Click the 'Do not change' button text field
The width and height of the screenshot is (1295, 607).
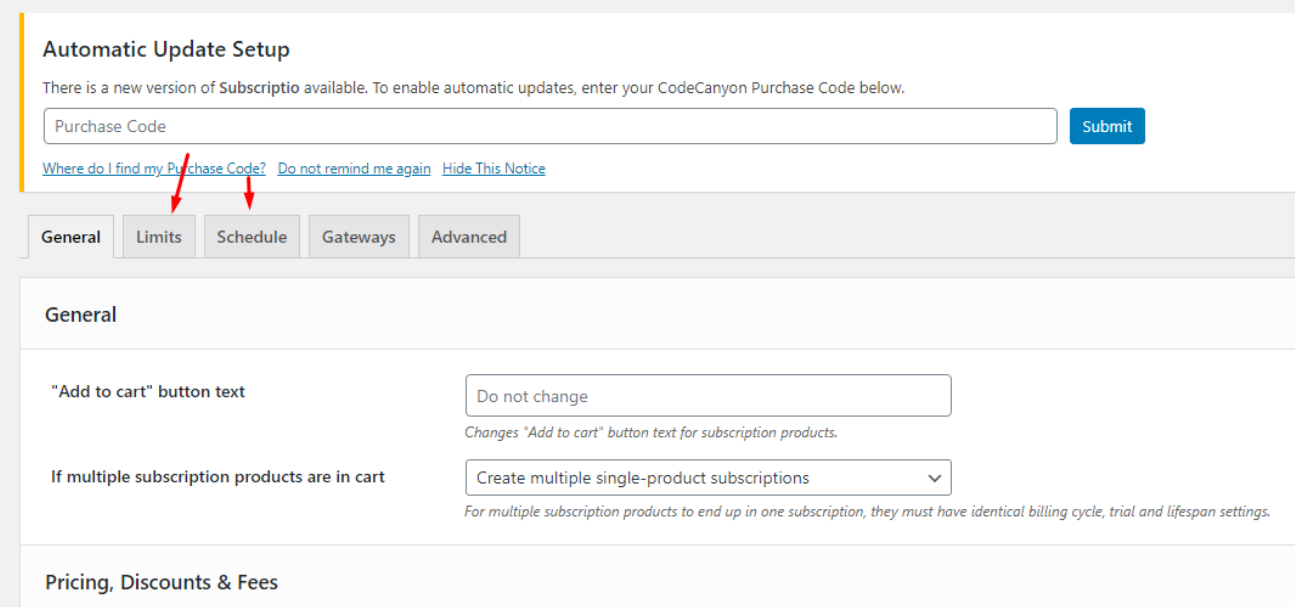tap(708, 396)
